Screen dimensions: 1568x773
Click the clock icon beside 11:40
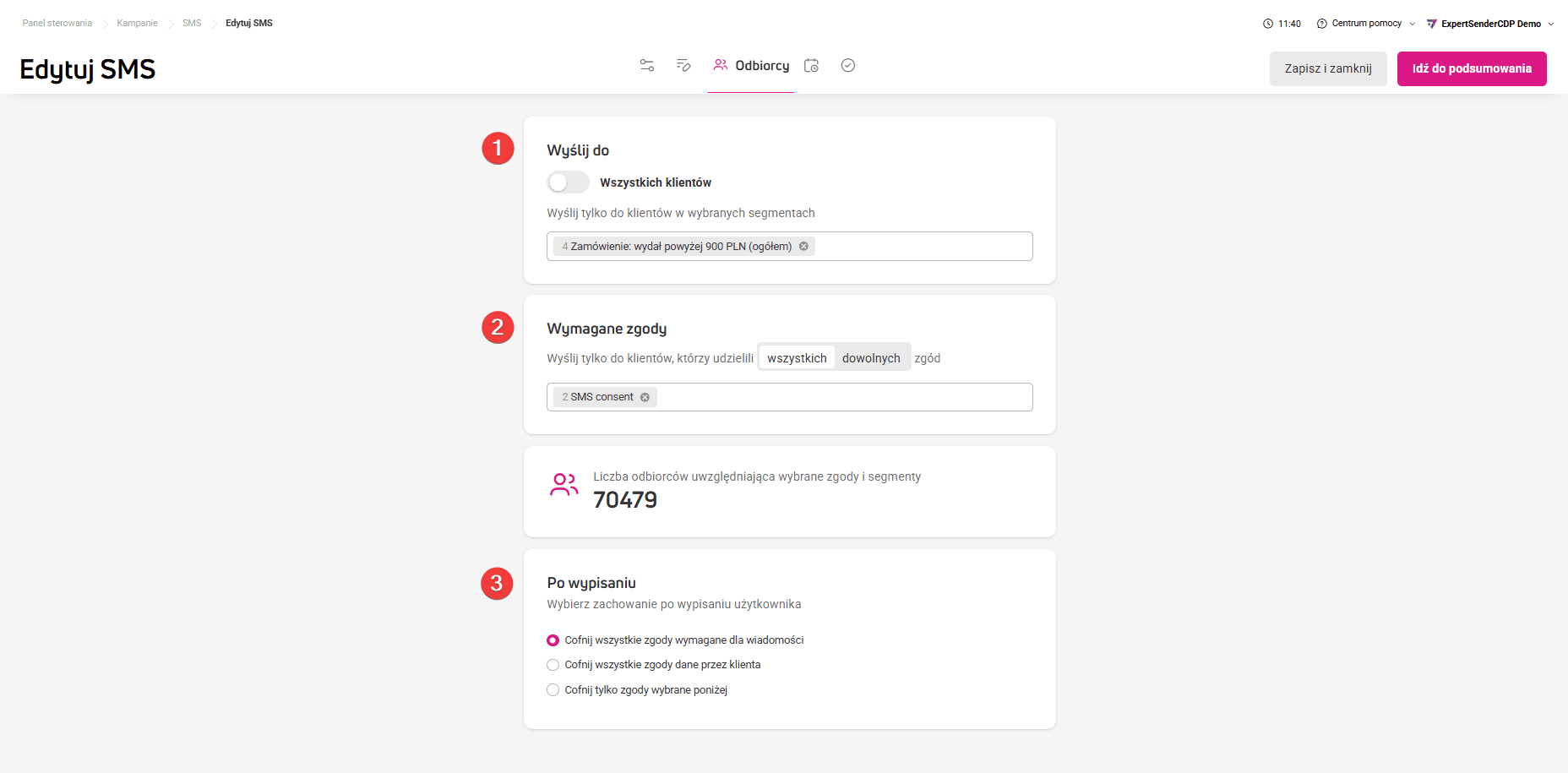pos(1267,24)
